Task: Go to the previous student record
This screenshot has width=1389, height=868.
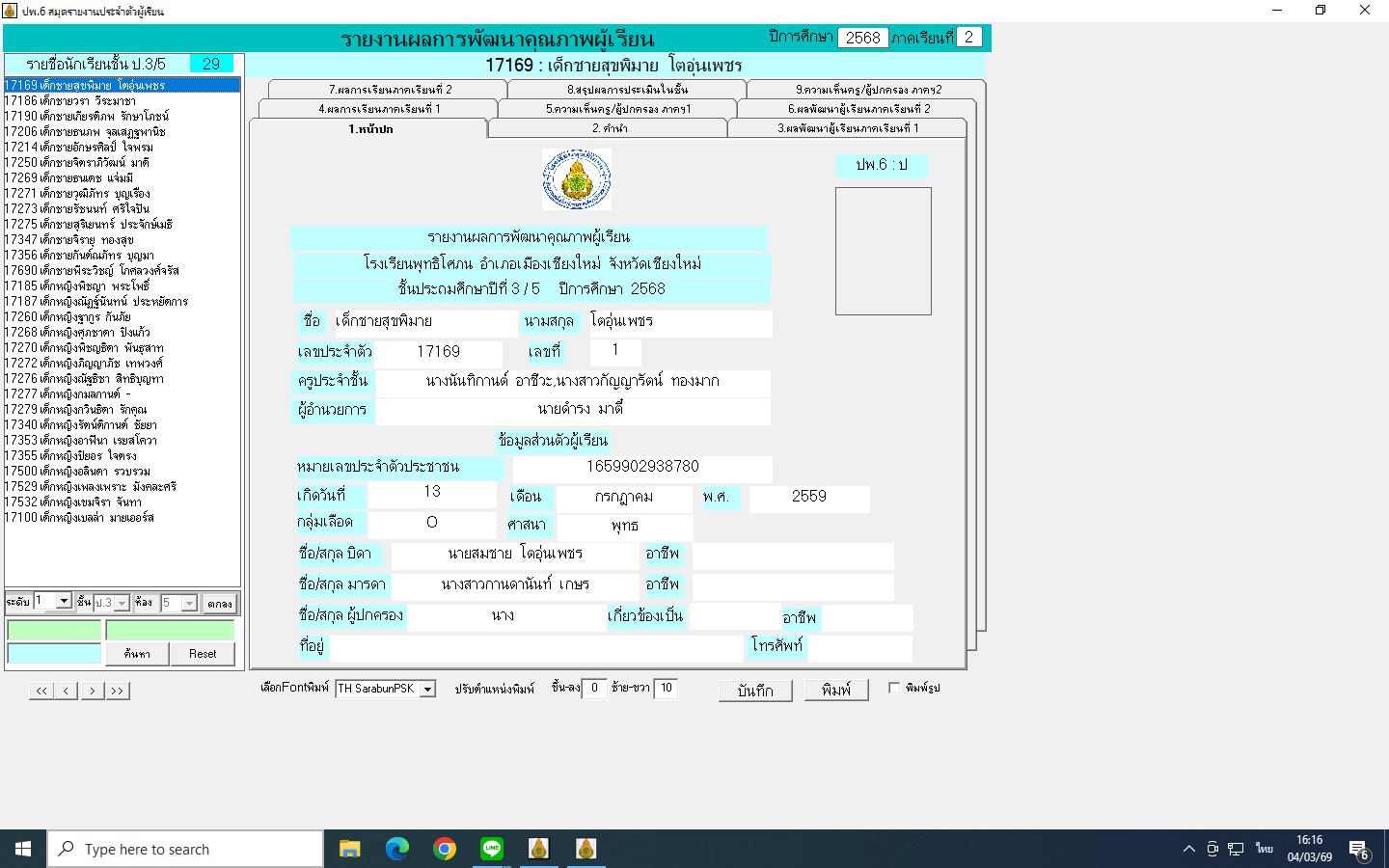Action: 67,691
